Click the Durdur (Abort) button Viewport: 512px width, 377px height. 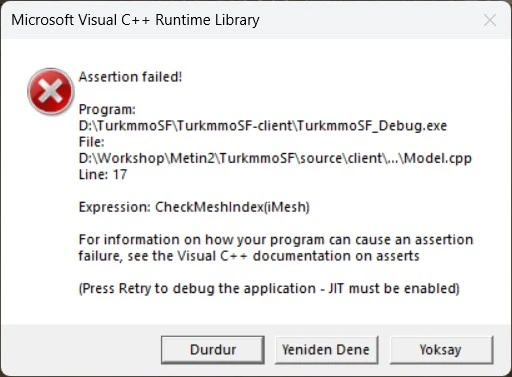pyautogui.click(x=213, y=350)
